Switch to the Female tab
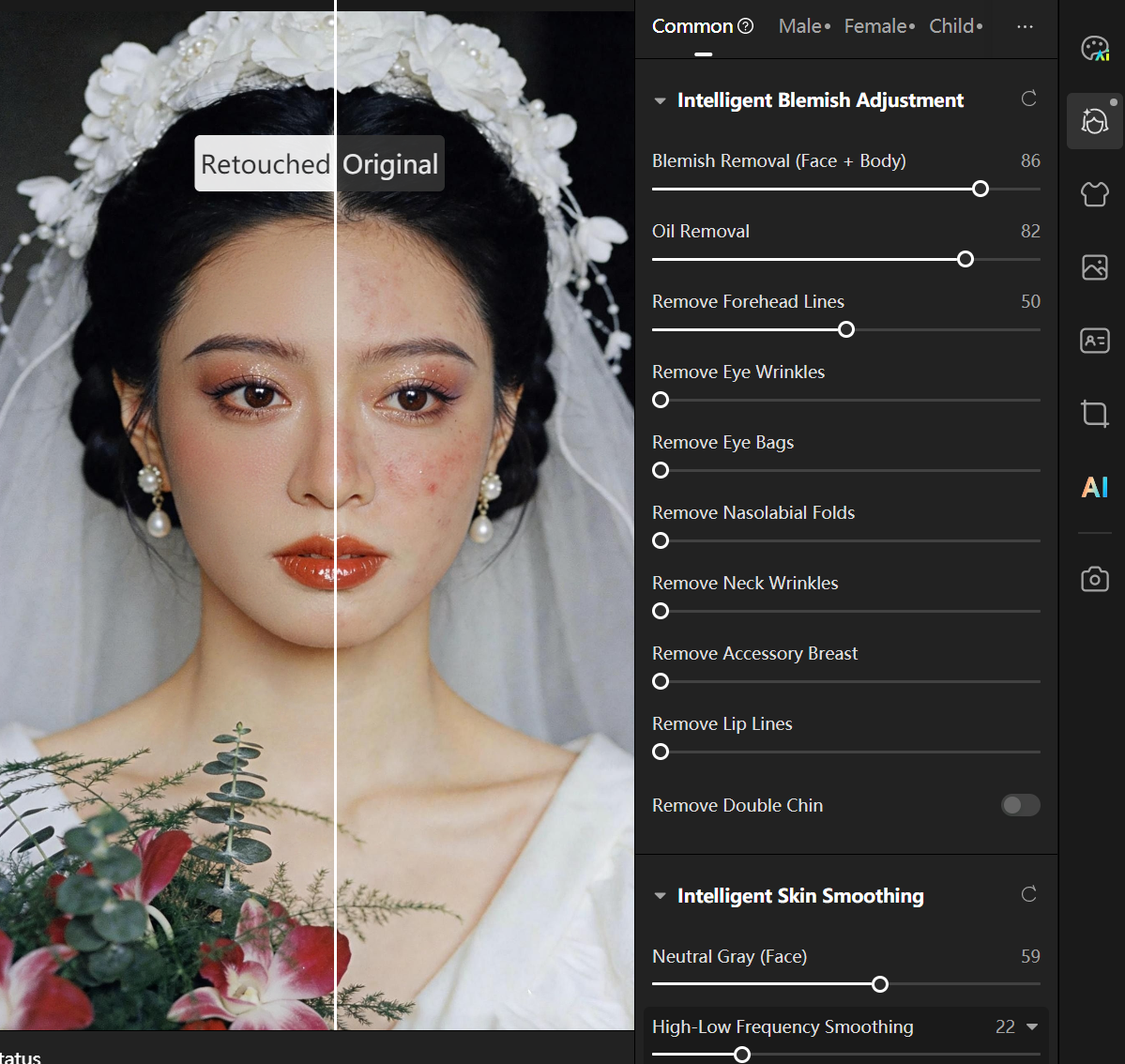The image size is (1125, 1064). [x=878, y=26]
